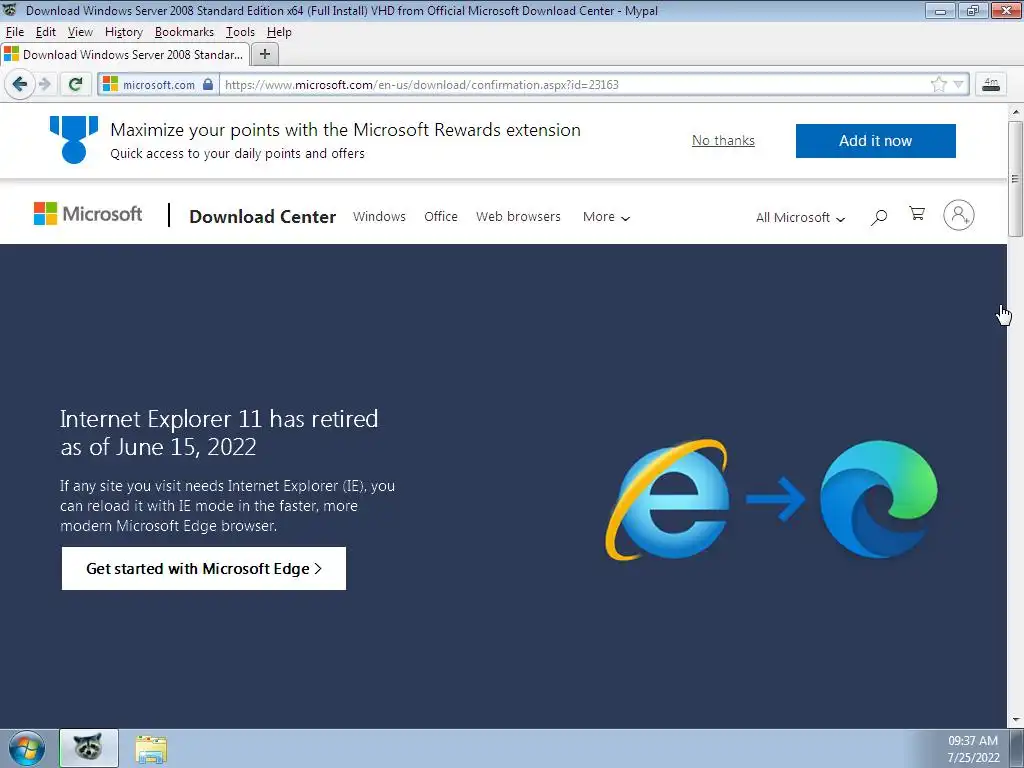
Task: Open the bookmarks dropdown arrow in address bar
Action: [958, 84]
